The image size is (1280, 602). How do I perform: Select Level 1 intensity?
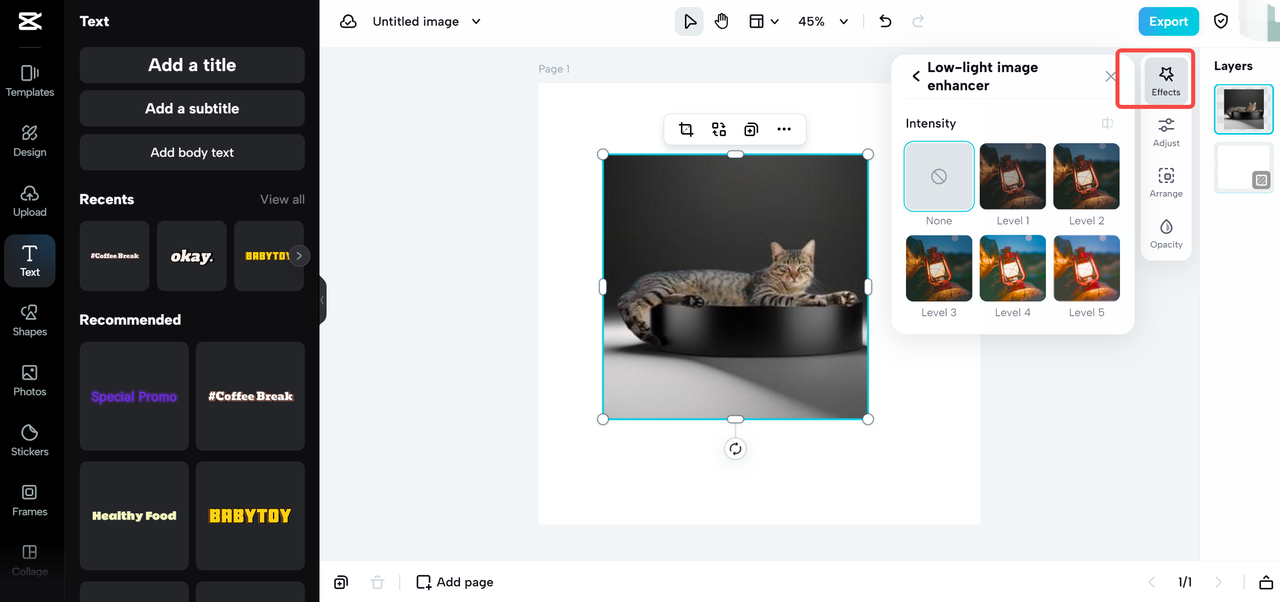(x=1013, y=176)
